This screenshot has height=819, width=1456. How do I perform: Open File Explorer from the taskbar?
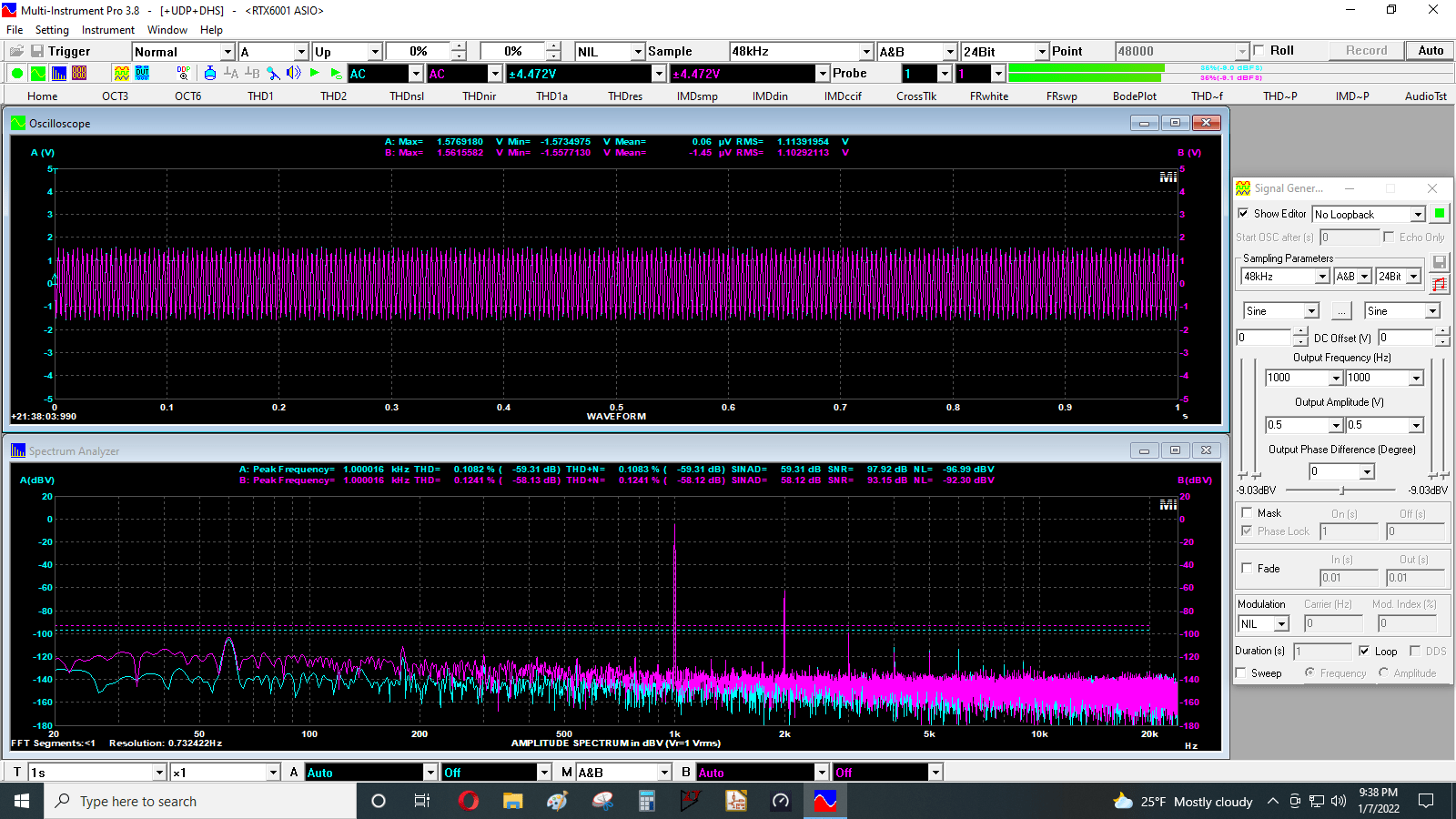click(513, 801)
